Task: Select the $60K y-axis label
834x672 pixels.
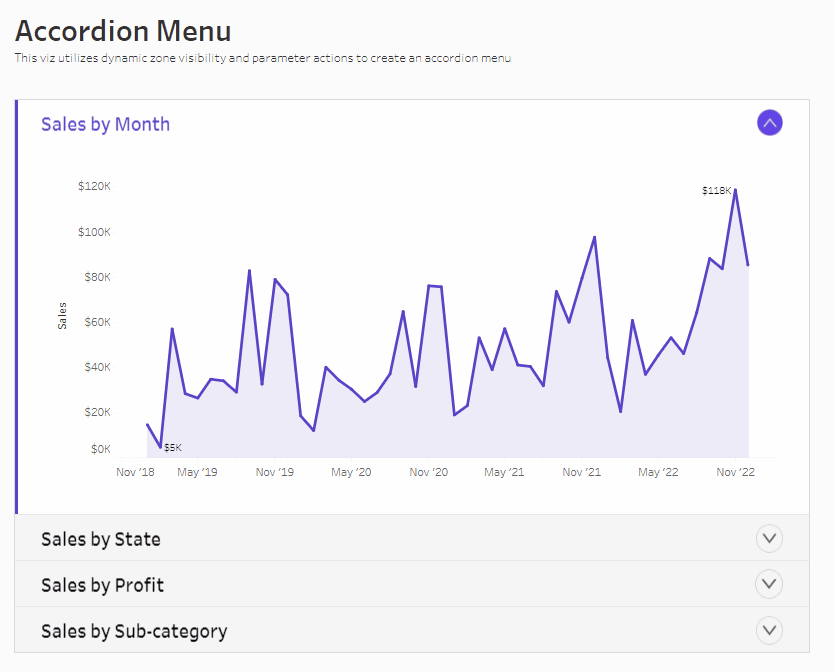Action: 96,322
